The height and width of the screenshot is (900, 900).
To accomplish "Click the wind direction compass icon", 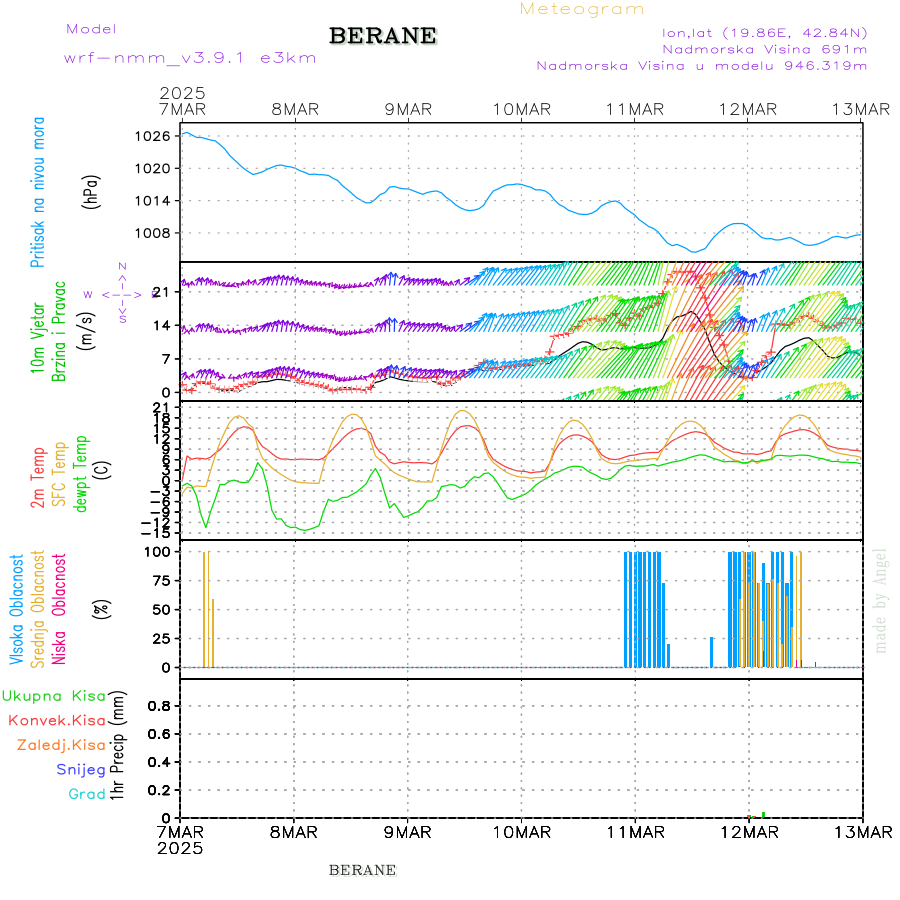I will (122, 294).
